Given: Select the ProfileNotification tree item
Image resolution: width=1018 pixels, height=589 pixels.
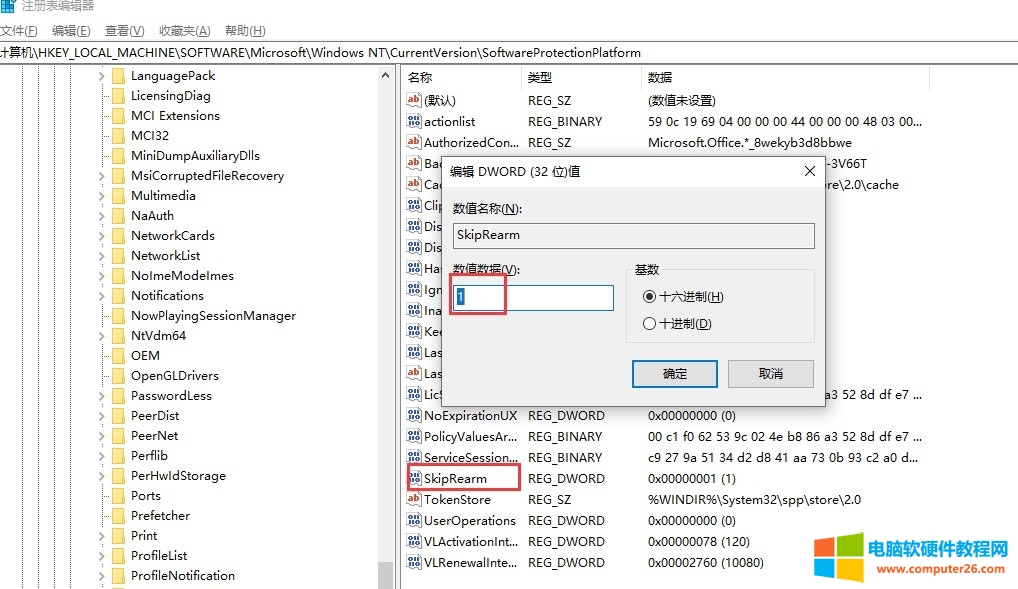Looking at the screenshot, I should [x=182, y=576].
